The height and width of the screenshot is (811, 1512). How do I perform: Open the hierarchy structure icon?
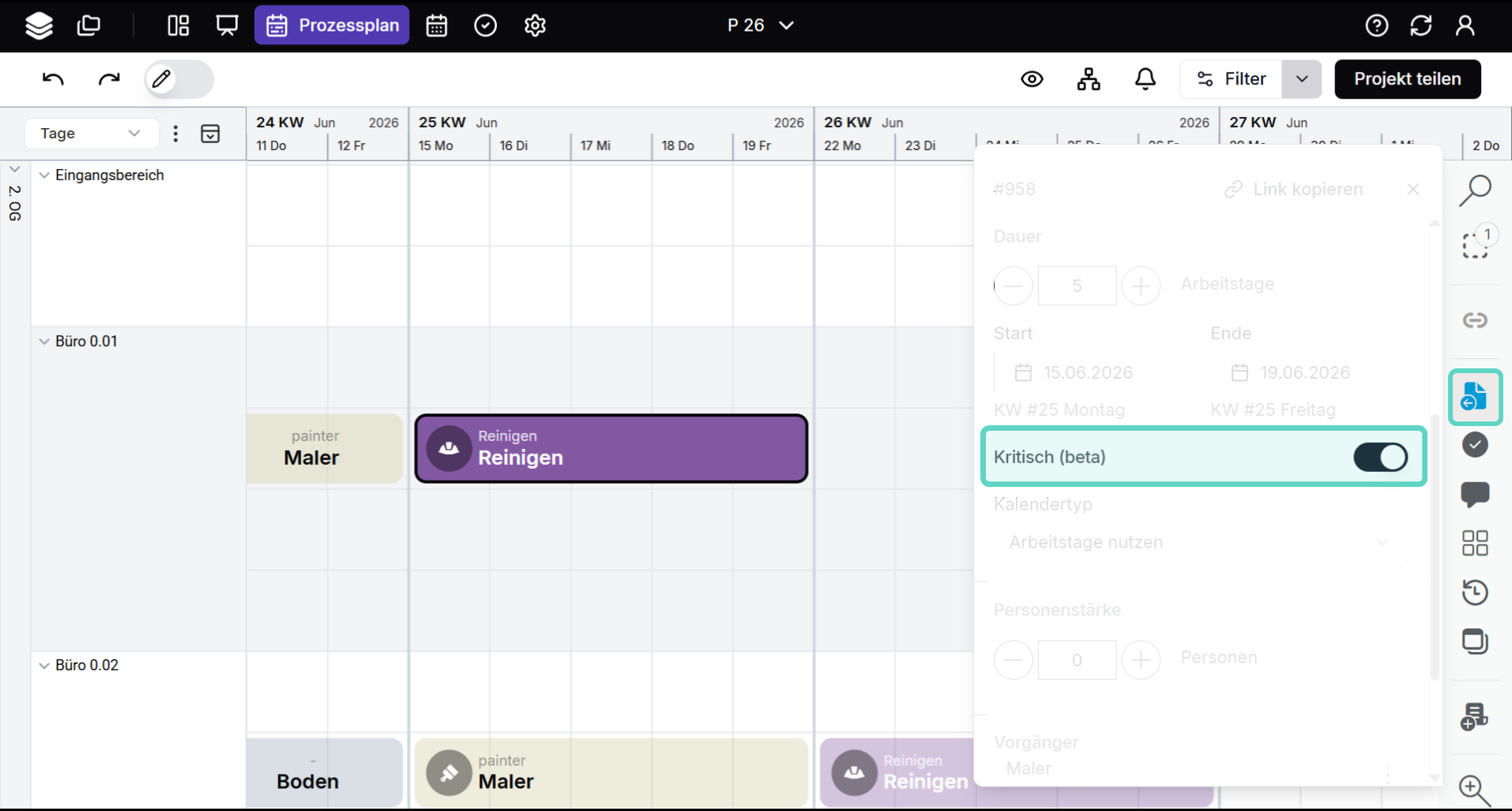pyautogui.click(x=1089, y=79)
